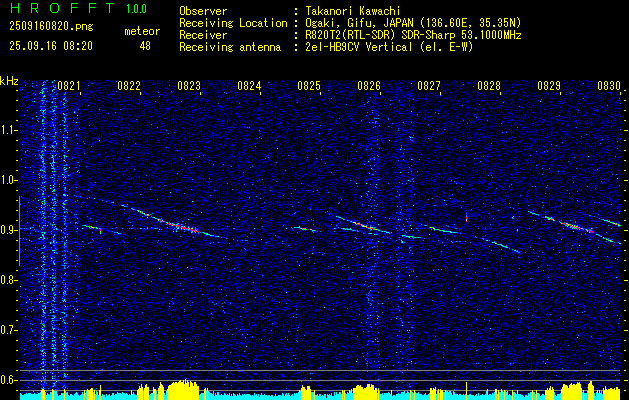Click the bright red echo trace near 0823
This screenshot has width=629, height=400.
pyautogui.click(x=185, y=227)
